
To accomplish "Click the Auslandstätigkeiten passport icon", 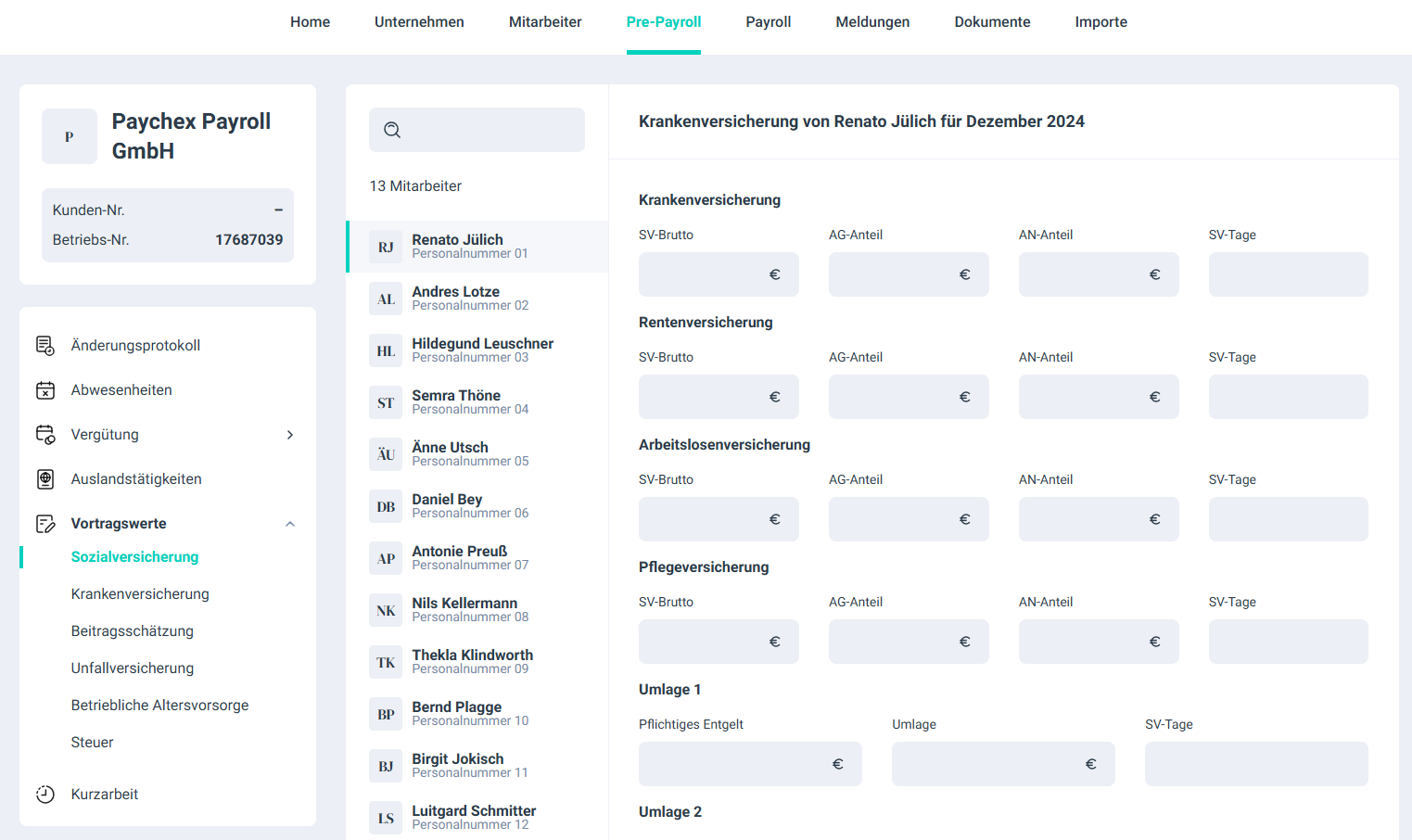I will tap(45, 479).
